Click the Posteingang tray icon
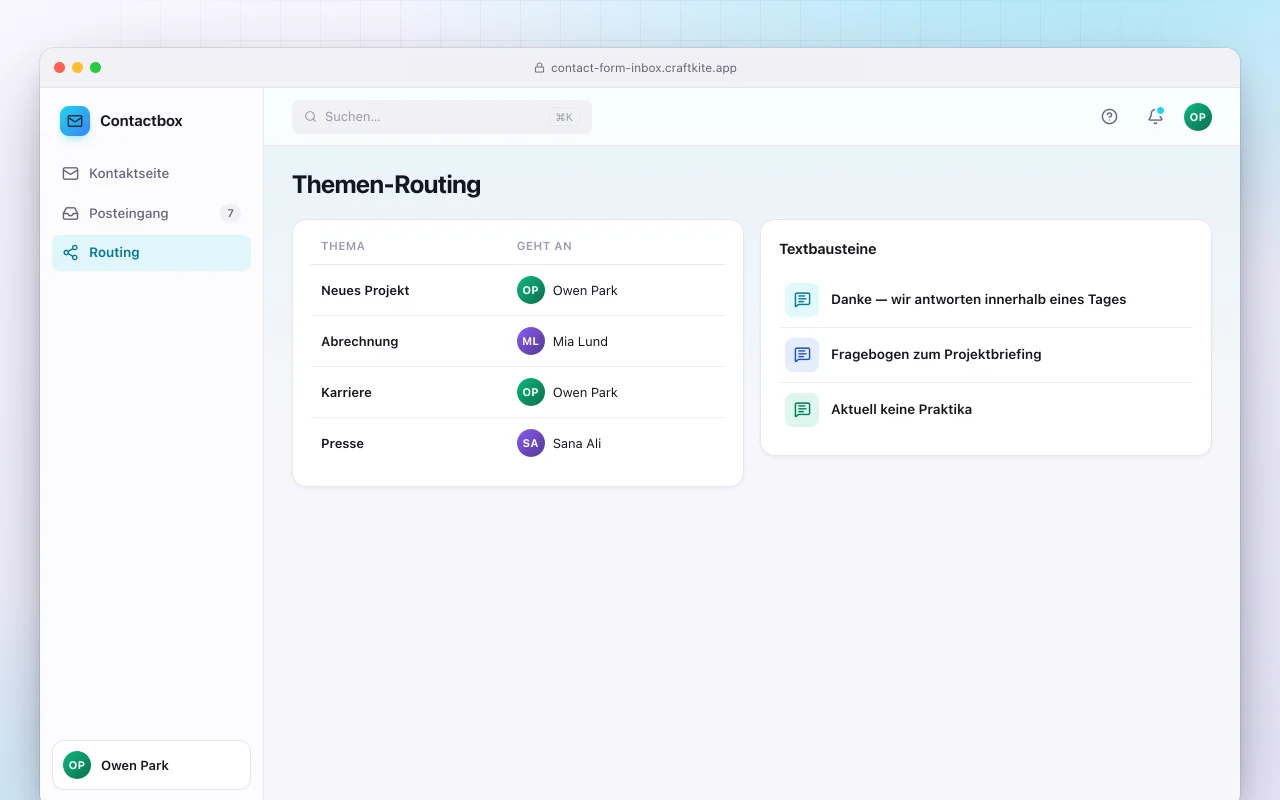Image resolution: width=1280 pixels, height=800 pixels. (x=70, y=213)
